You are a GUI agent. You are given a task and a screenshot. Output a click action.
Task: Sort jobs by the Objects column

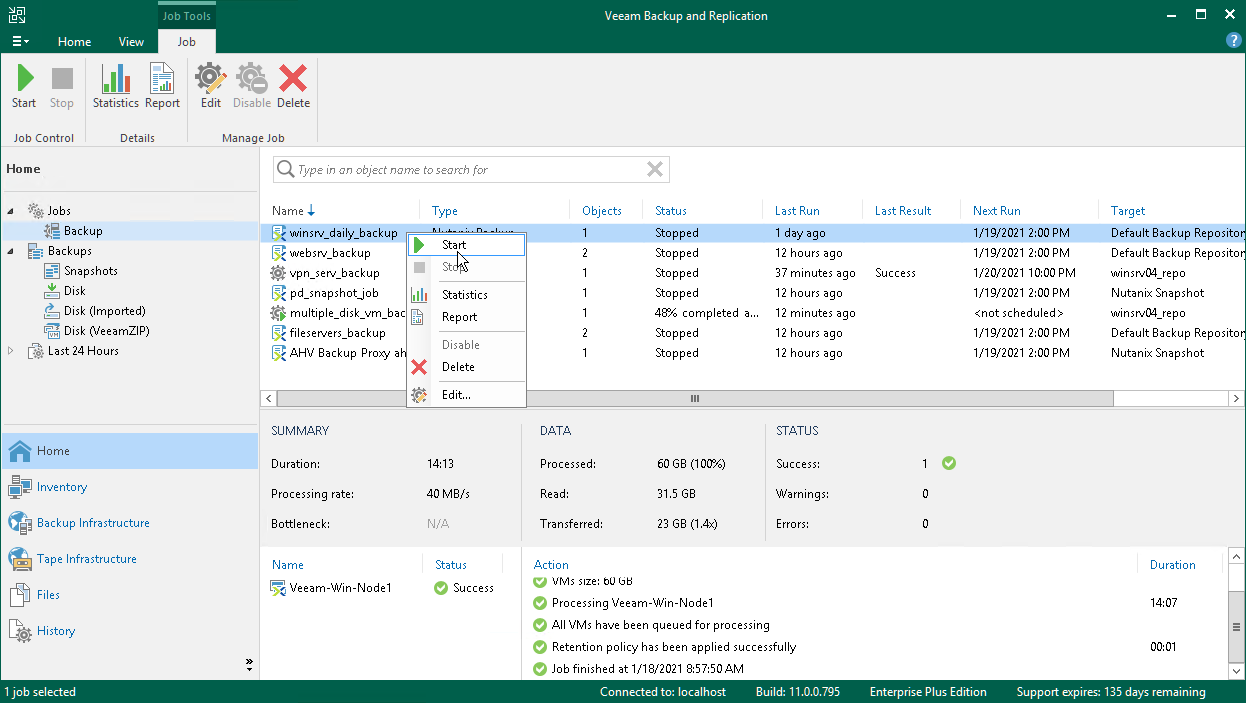coord(602,211)
